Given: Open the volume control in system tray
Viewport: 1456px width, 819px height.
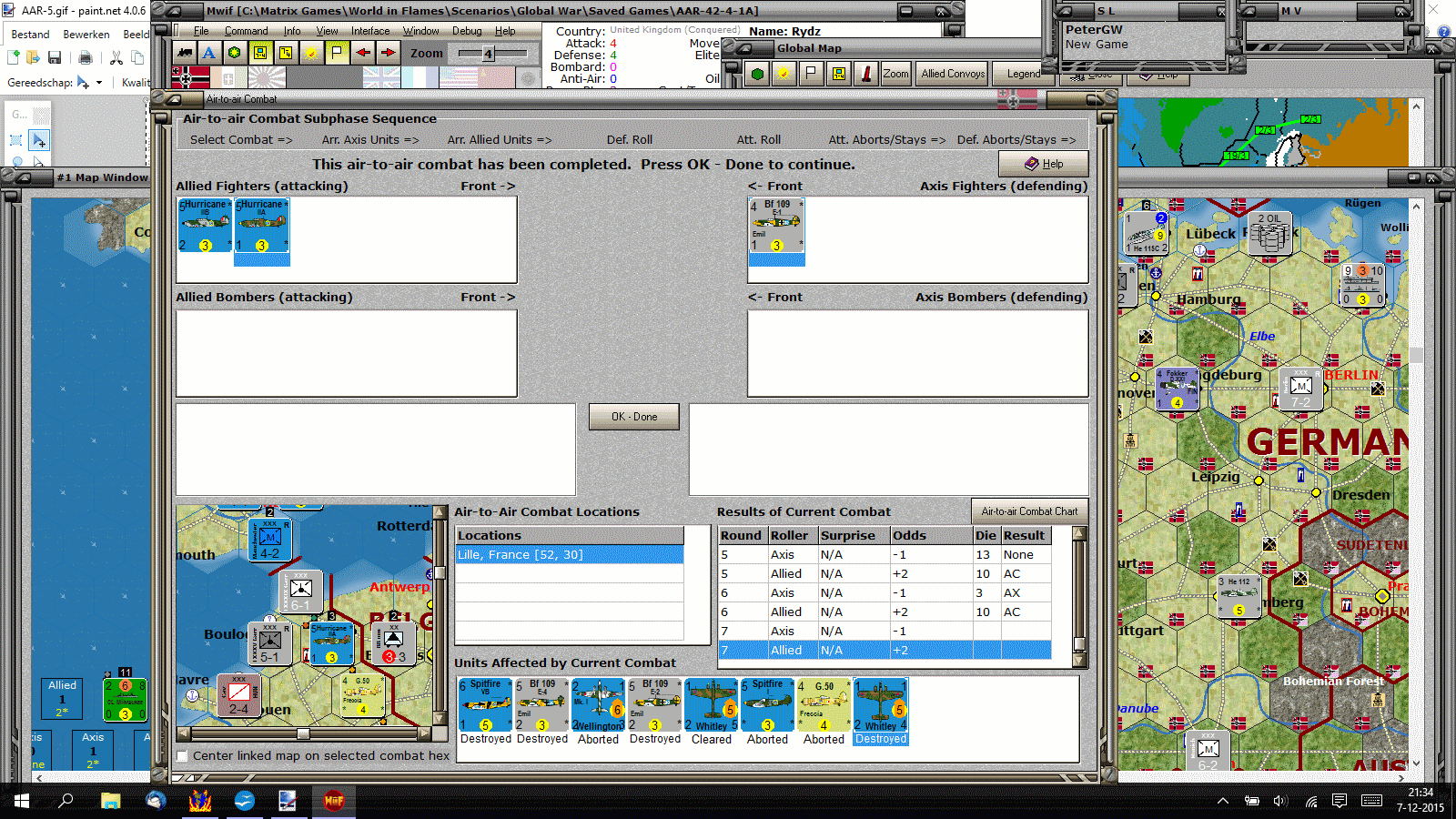Looking at the screenshot, I should pos(1280,801).
